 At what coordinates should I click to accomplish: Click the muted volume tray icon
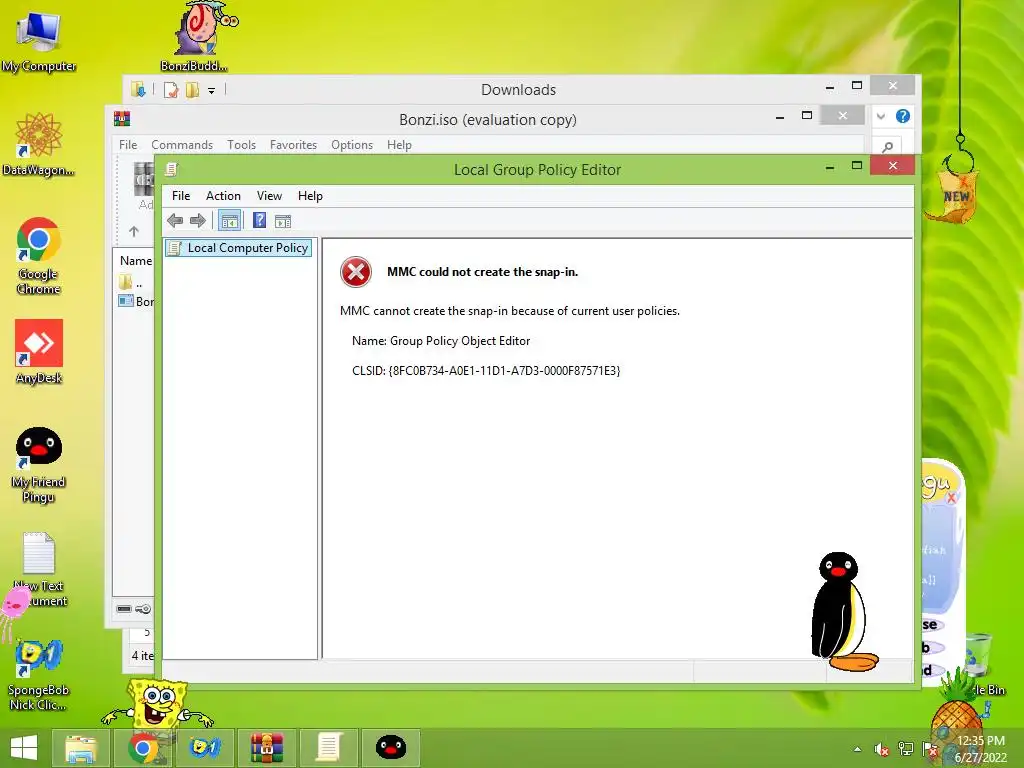coord(882,749)
